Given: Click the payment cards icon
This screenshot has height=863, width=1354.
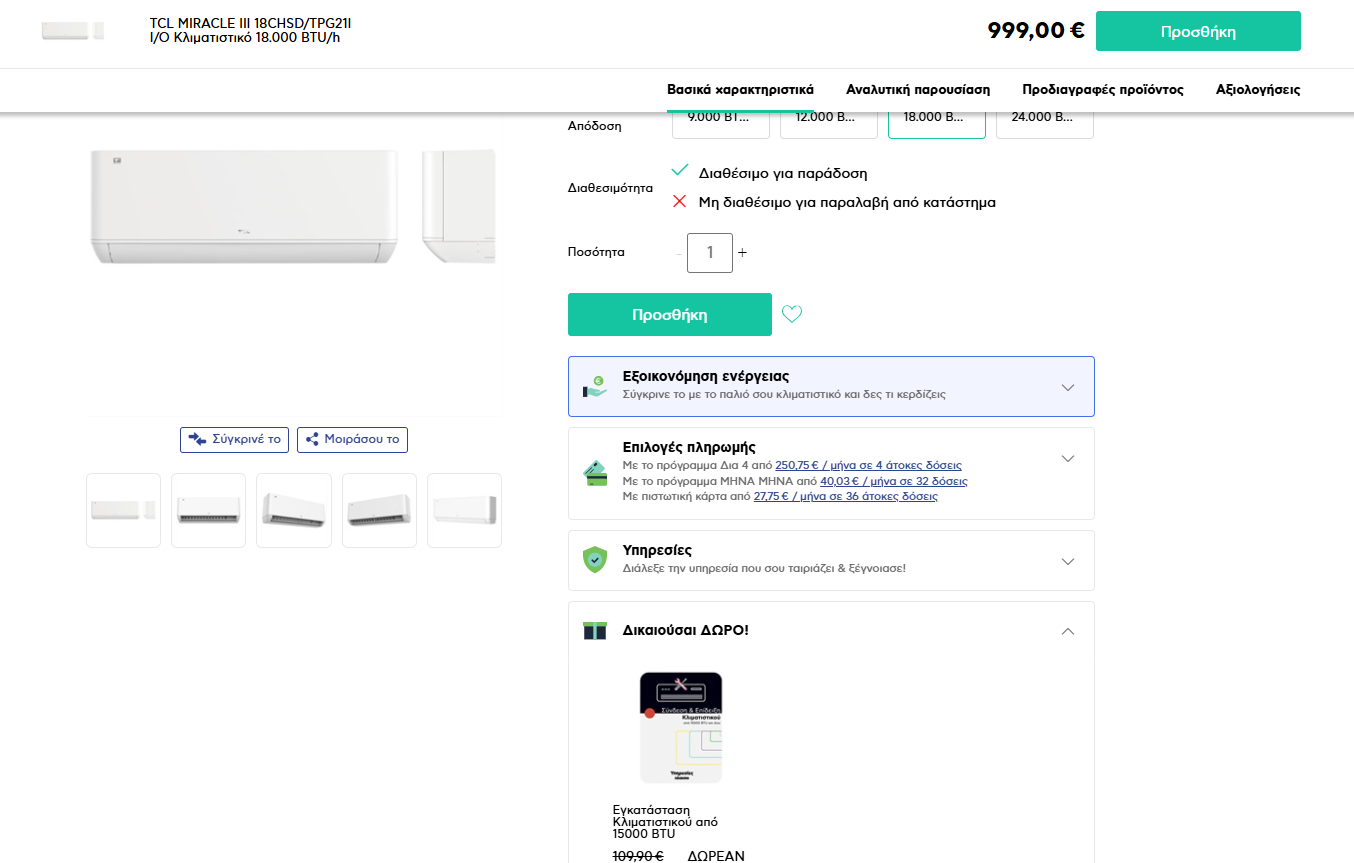Looking at the screenshot, I should coord(595,473).
